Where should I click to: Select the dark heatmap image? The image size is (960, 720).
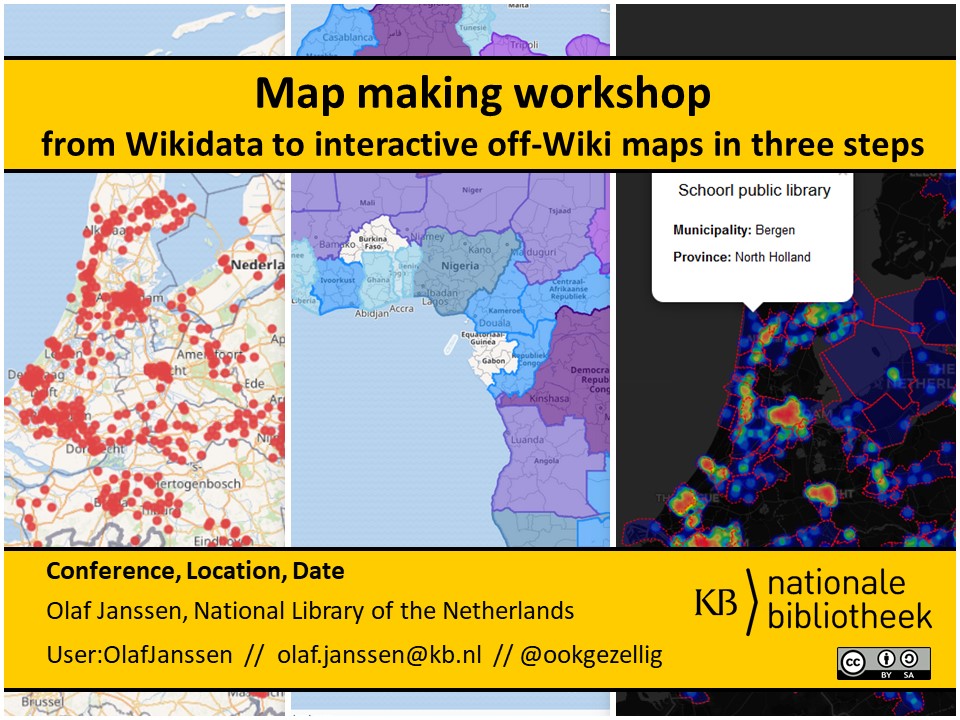786,359
